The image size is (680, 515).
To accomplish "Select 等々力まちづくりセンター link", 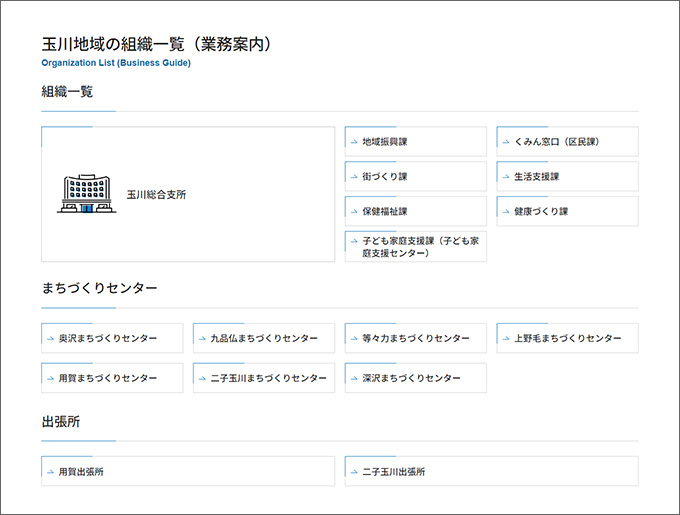I will pyautogui.click(x=415, y=338).
